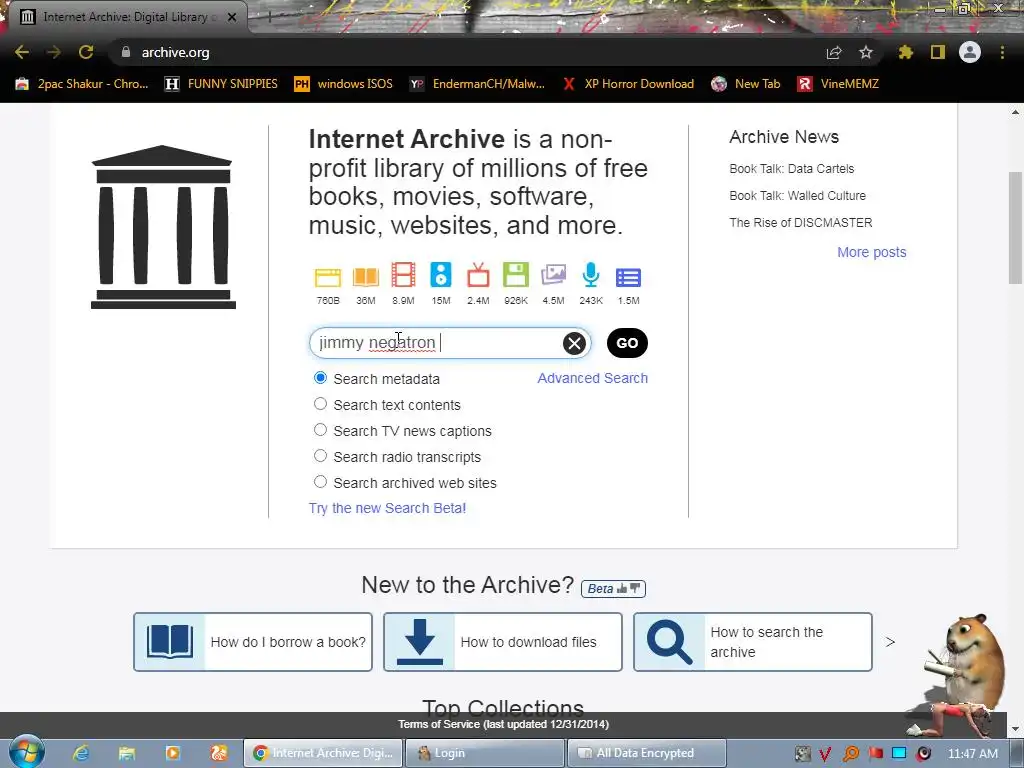1024x768 pixels.
Task: Open the book icon of borrow a book card
Action: click(170, 641)
